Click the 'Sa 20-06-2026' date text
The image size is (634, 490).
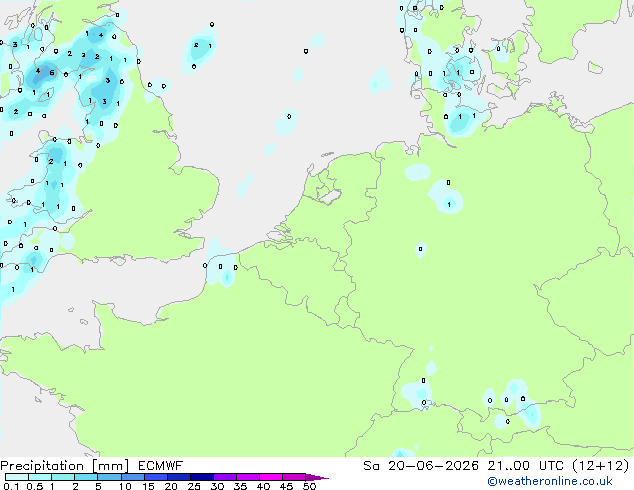point(421,466)
